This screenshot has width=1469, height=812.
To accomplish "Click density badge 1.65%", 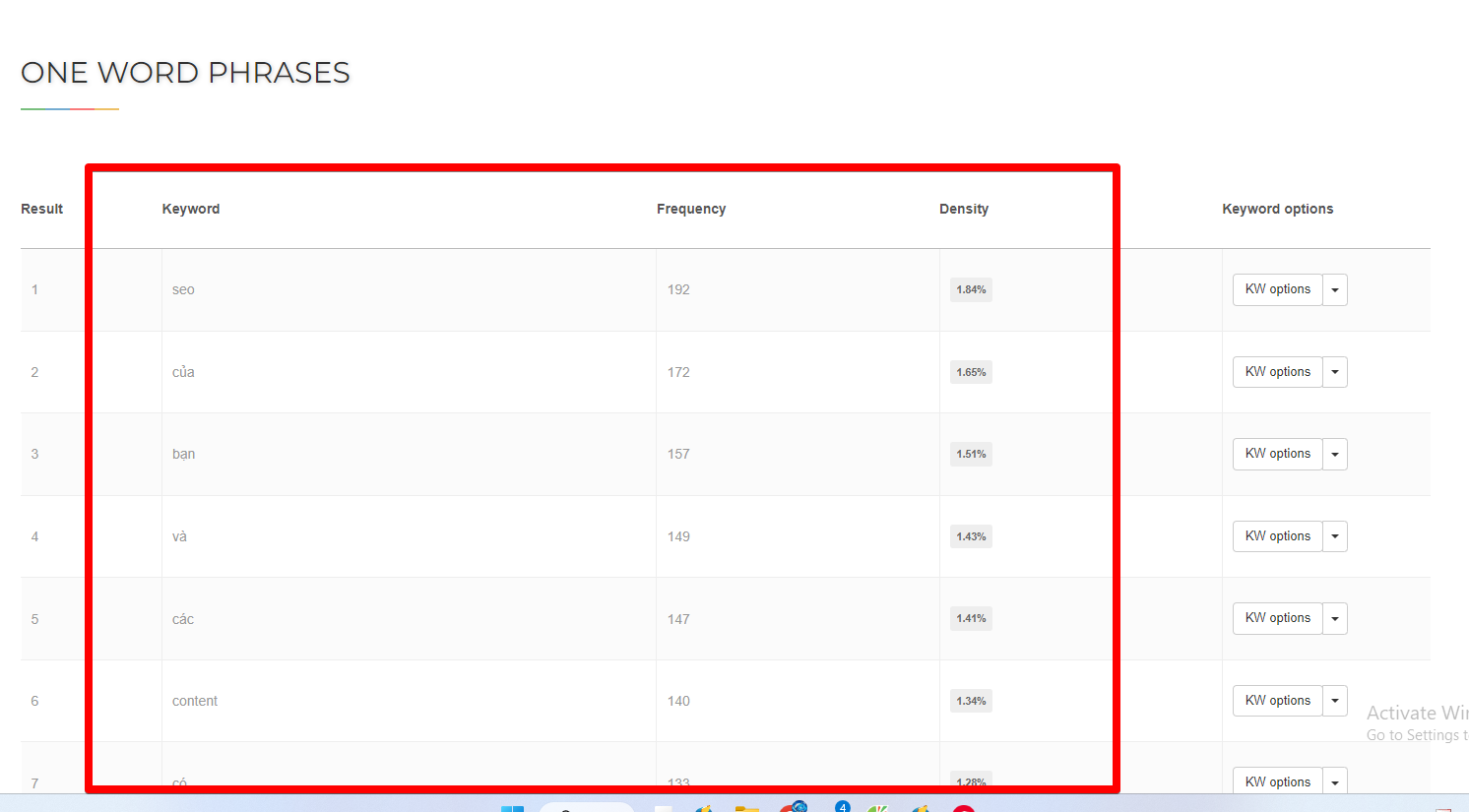I will point(971,372).
